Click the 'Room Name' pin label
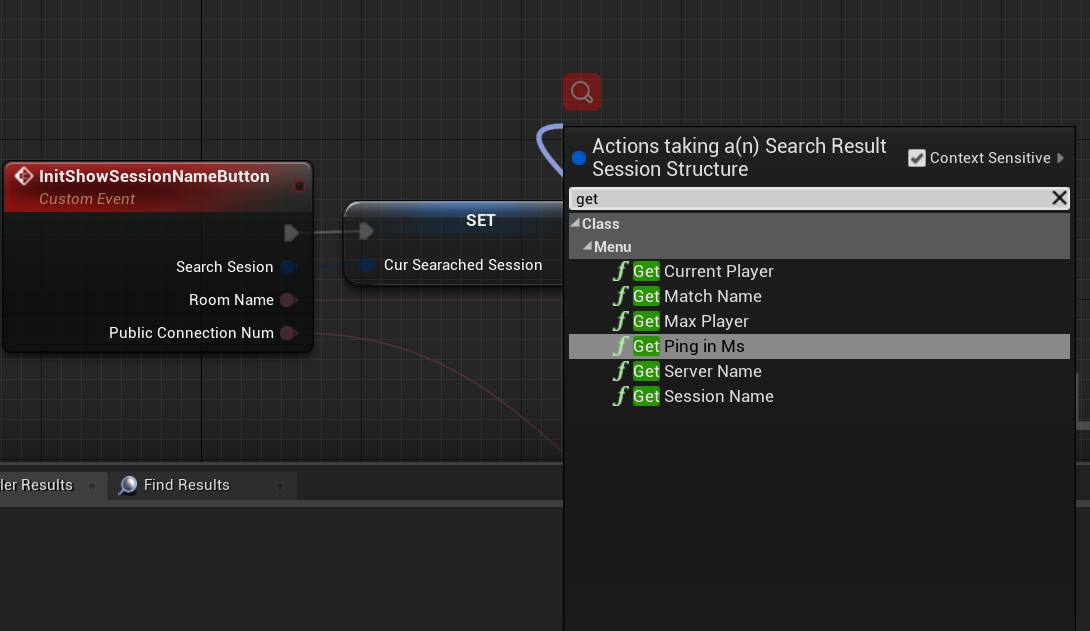Image resolution: width=1090 pixels, height=631 pixels. (x=231, y=300)
